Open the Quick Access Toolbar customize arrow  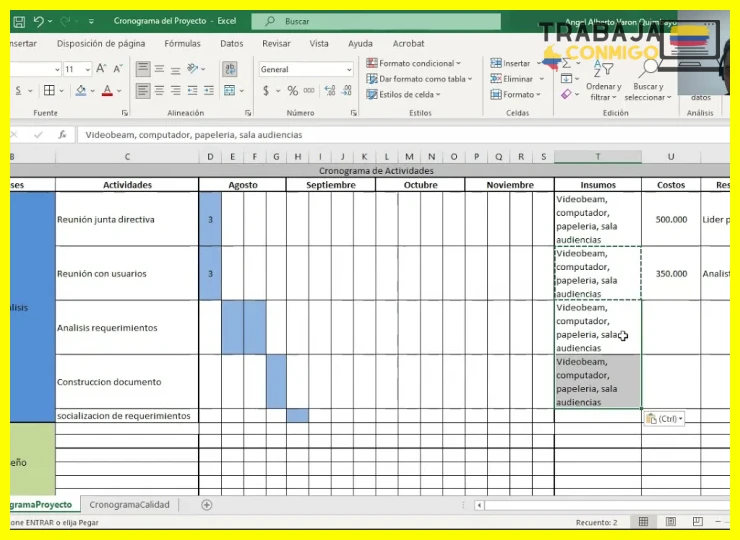[91, 21]
